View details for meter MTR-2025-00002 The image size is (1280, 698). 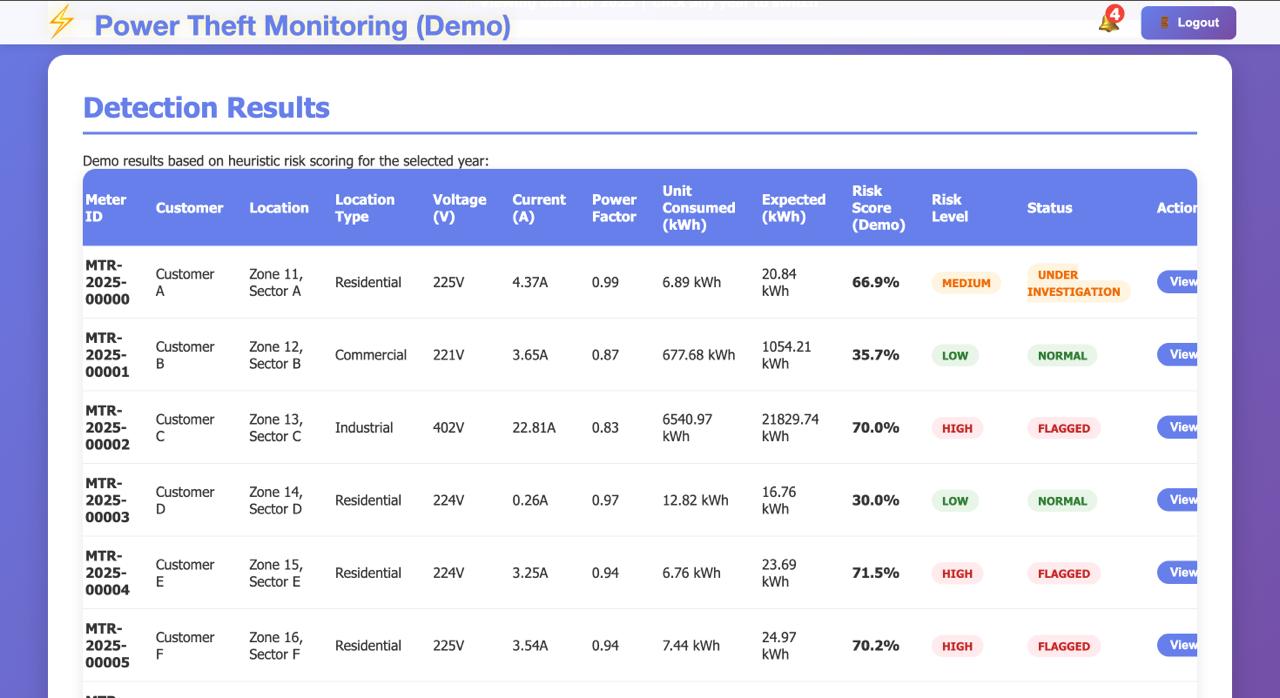pyautogui.click(x=1177, y=427)
